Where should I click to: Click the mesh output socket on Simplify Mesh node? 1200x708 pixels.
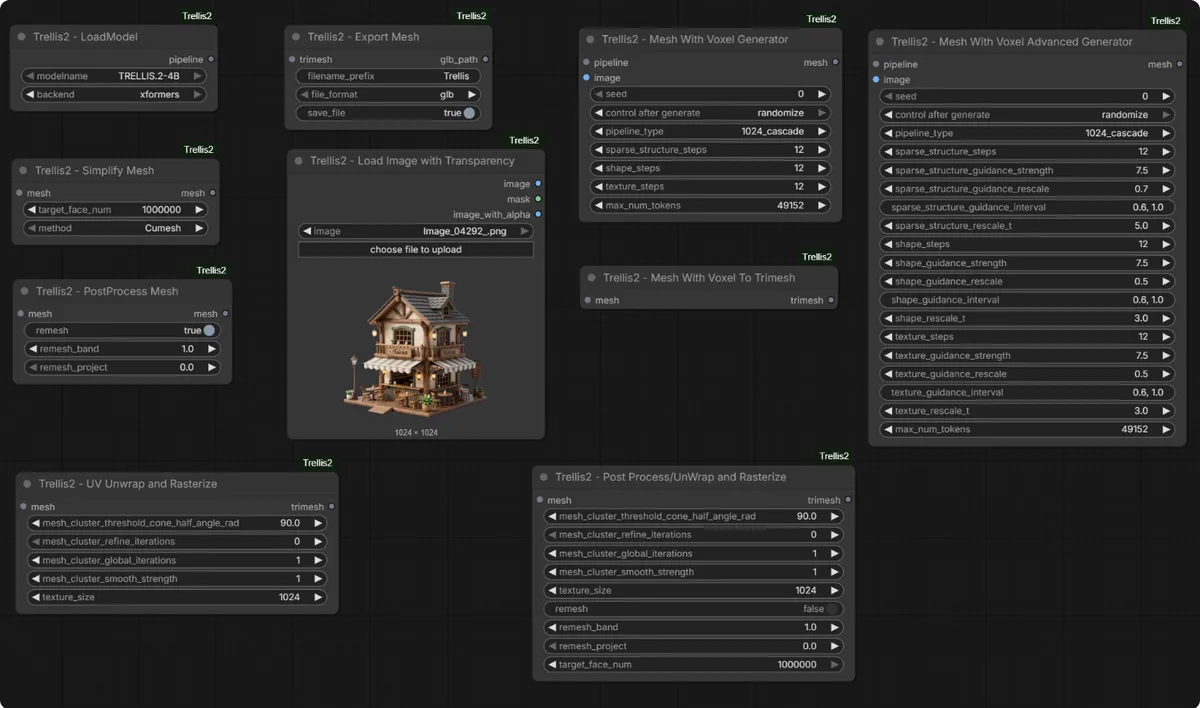pyautogui.click(x=212, y=193)
